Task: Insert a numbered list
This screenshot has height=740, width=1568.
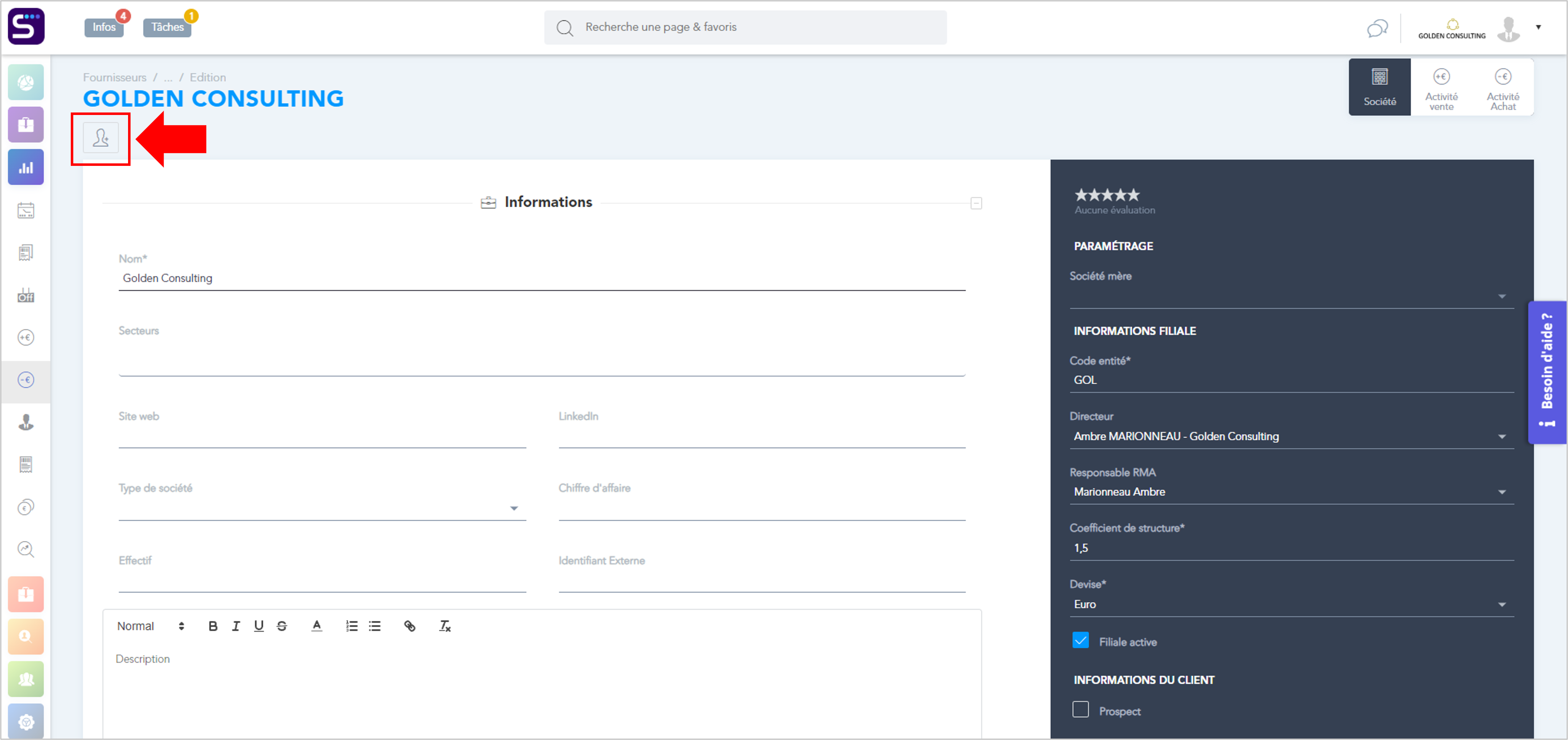Action: pos(352,626)
